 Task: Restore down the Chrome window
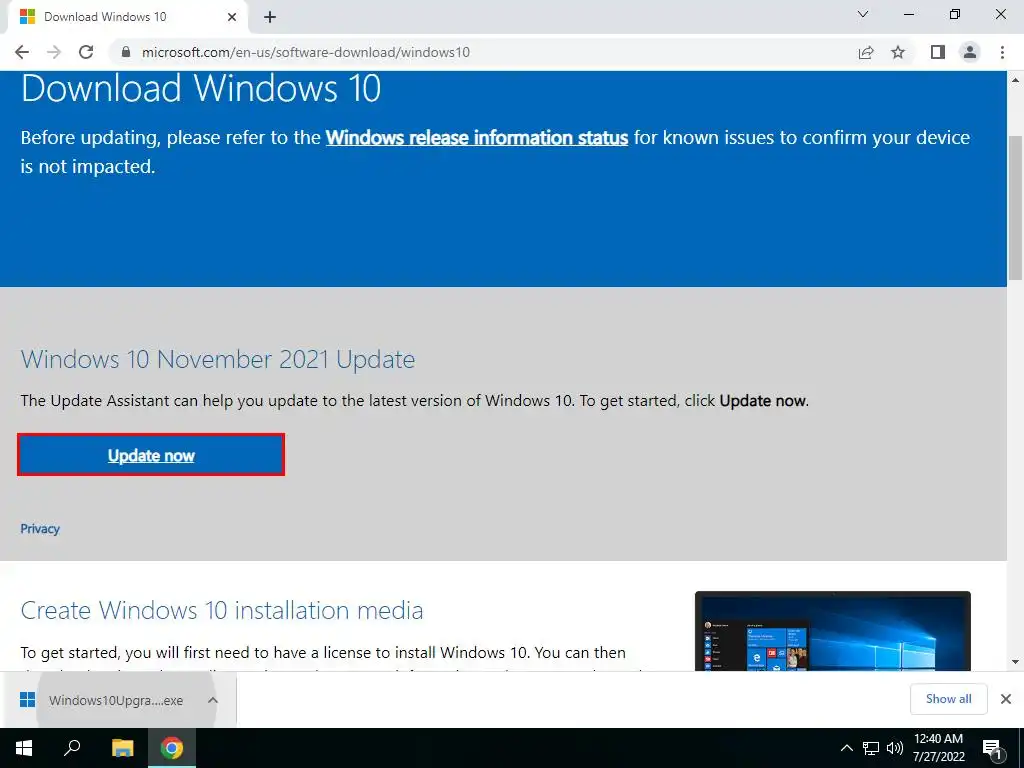pos(955,14)
